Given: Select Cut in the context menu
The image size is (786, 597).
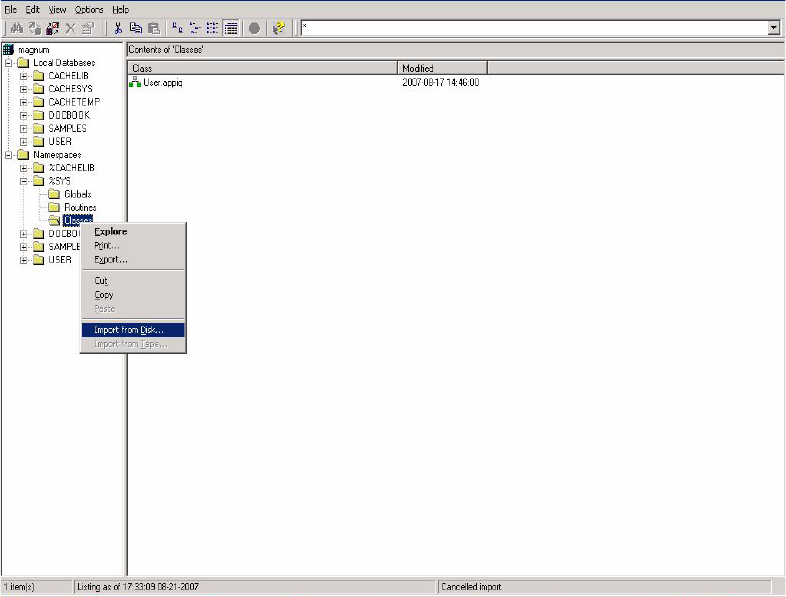Looking at the screenshot, I should (x=133, y=281).
